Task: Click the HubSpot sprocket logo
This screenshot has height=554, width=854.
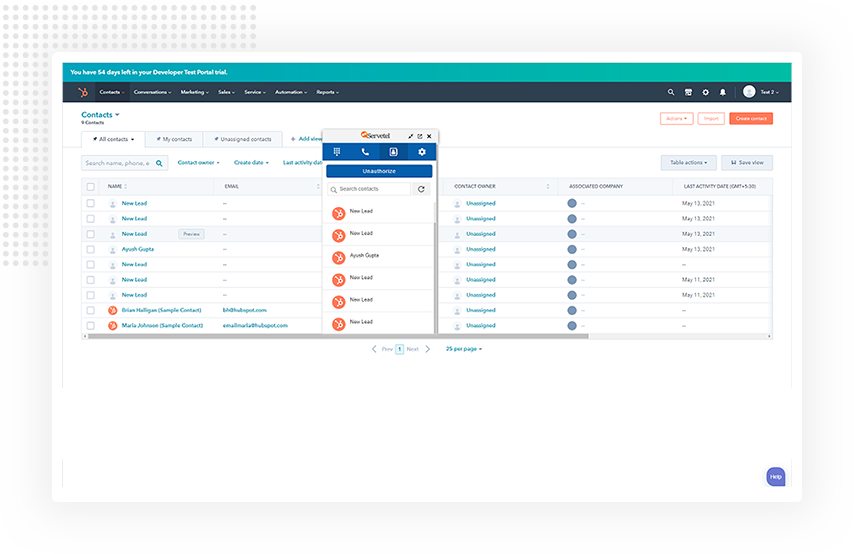Action: pos(83,93)
